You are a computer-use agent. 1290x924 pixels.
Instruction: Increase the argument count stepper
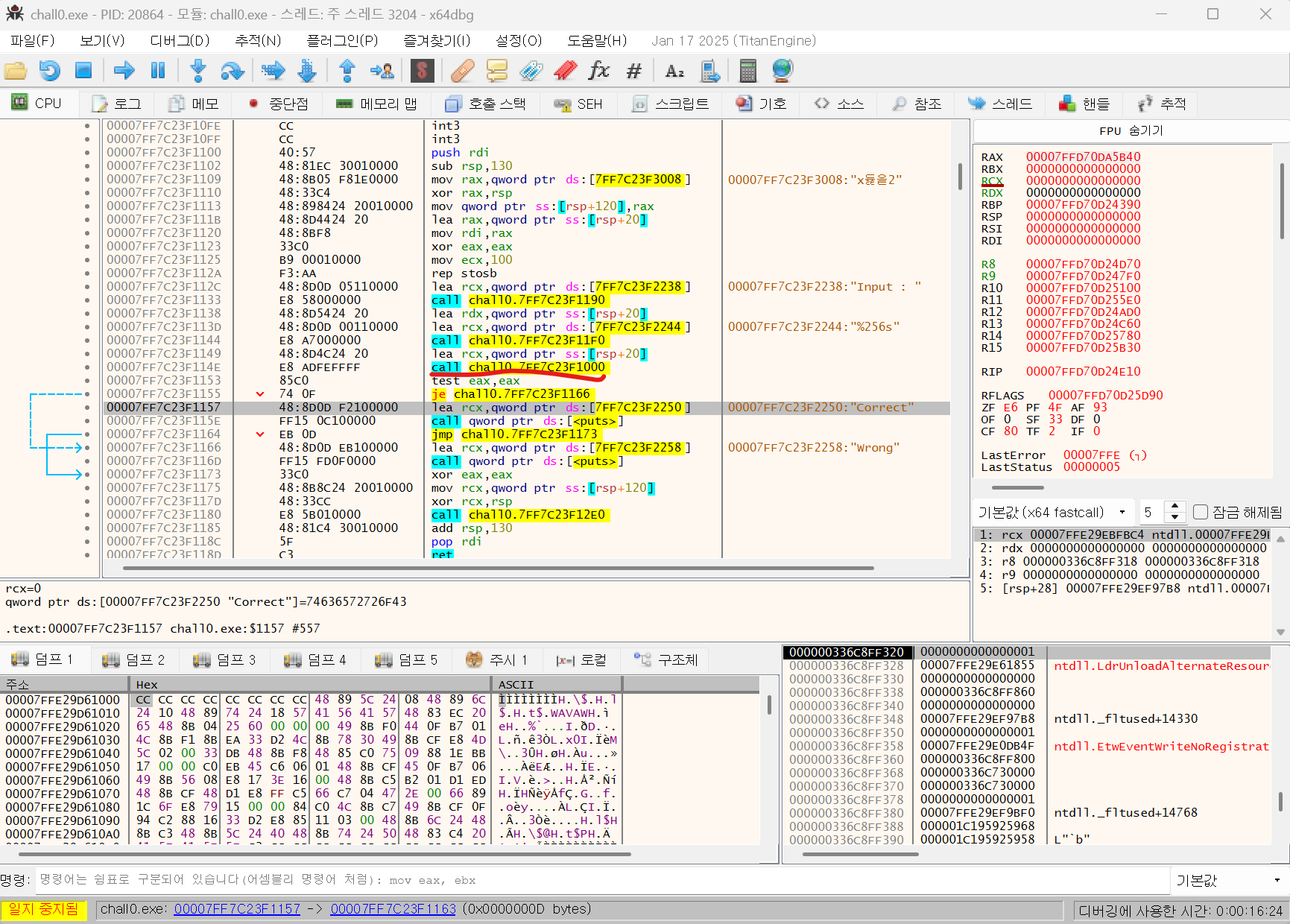[x=1175, y=507]
